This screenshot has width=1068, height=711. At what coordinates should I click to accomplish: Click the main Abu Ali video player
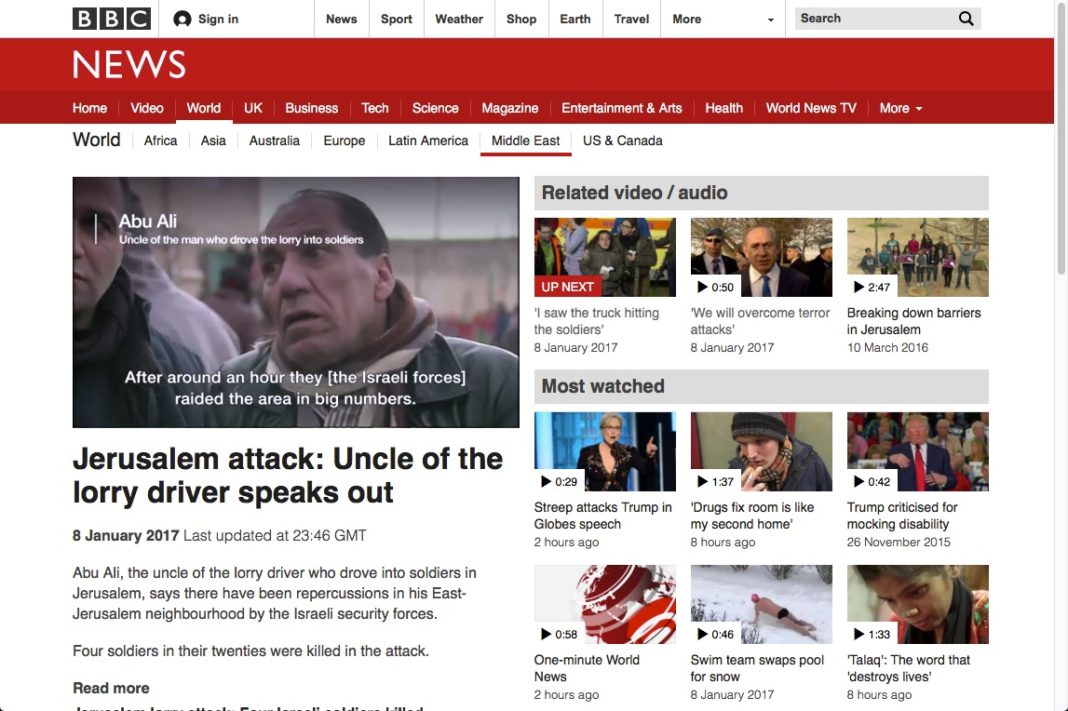pos(296,302)
